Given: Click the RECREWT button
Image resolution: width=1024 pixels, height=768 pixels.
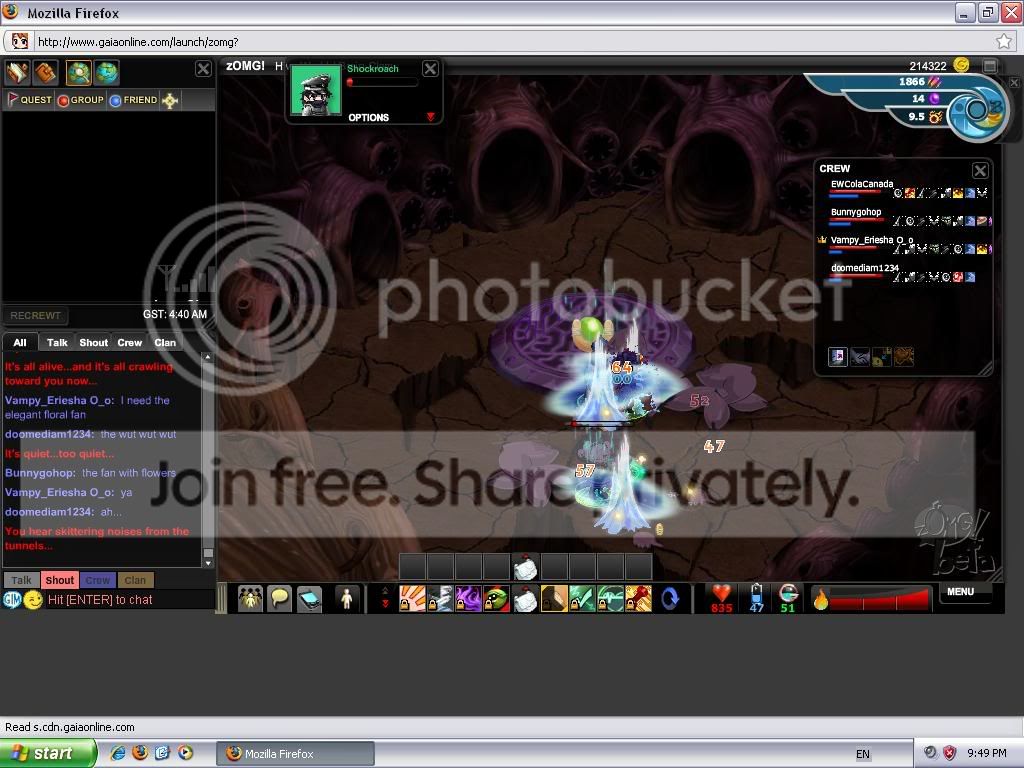Looking at the screenshot, I should pyautogui.click(x=35, y=315).
